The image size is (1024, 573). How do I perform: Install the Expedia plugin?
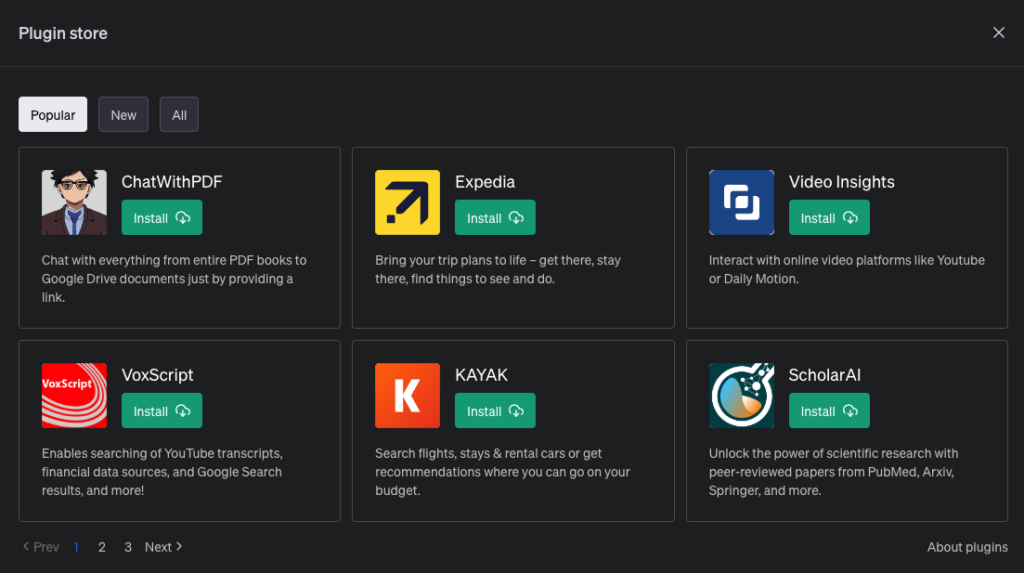pyautogui.click(x=495, y=218)
